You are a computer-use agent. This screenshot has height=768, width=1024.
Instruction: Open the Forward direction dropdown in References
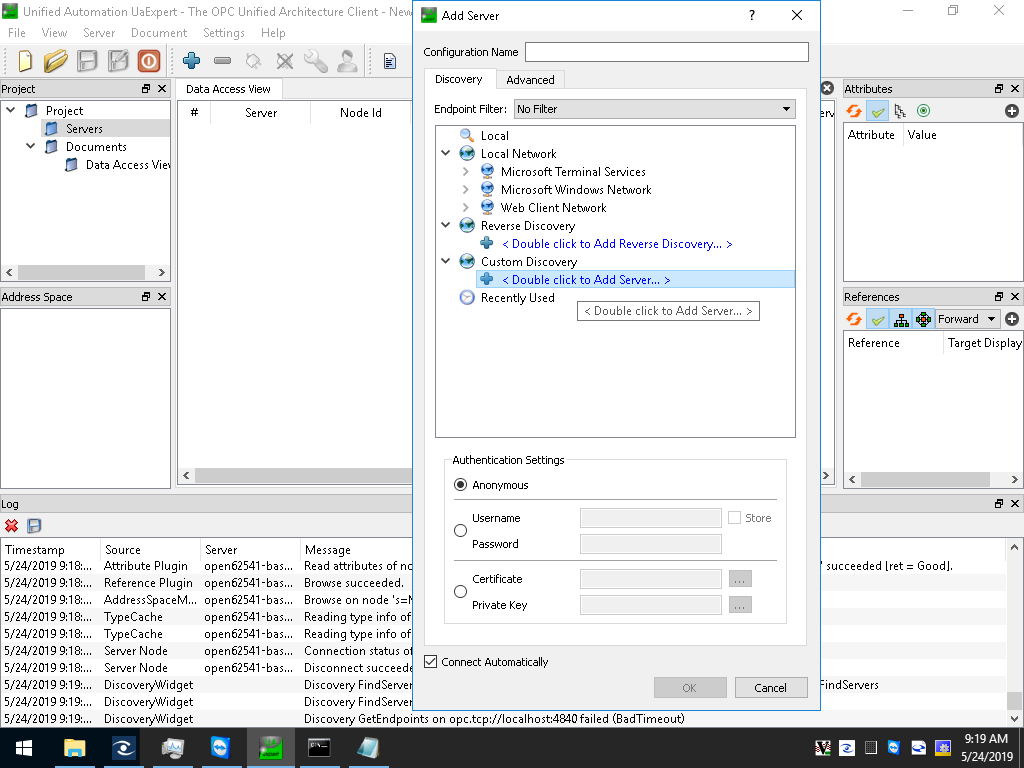coord(967,319)
